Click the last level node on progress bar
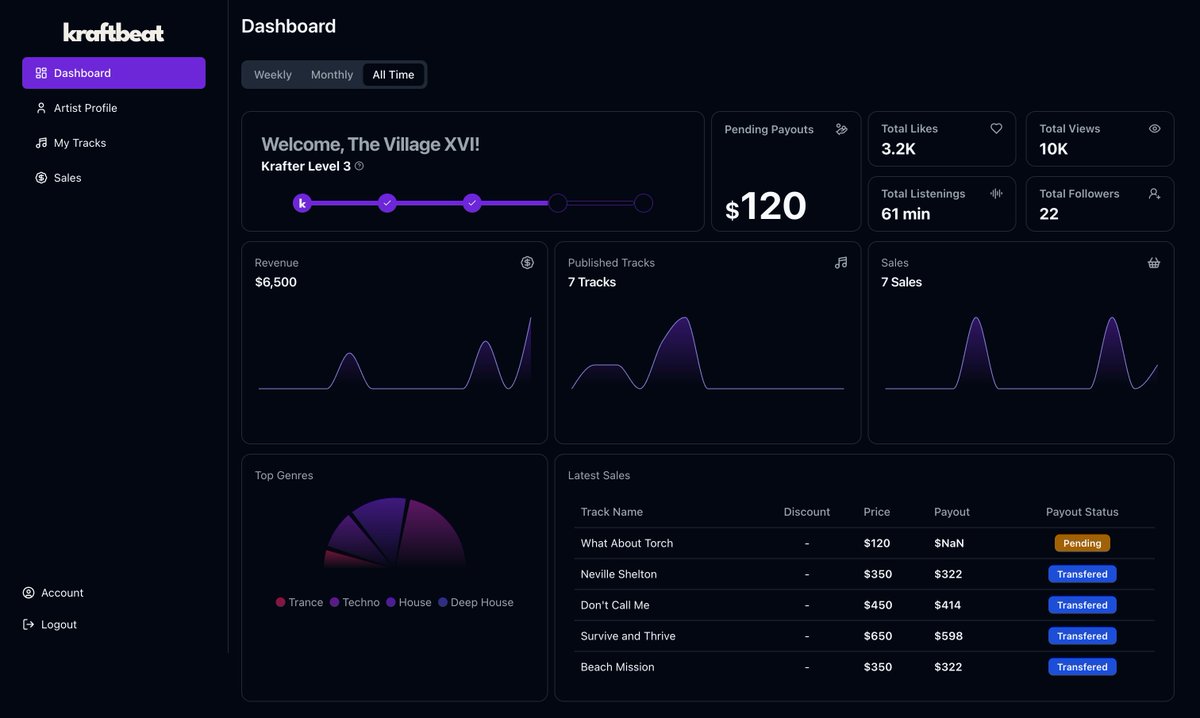The image size is (1200, 718). [x=644, y=203]
